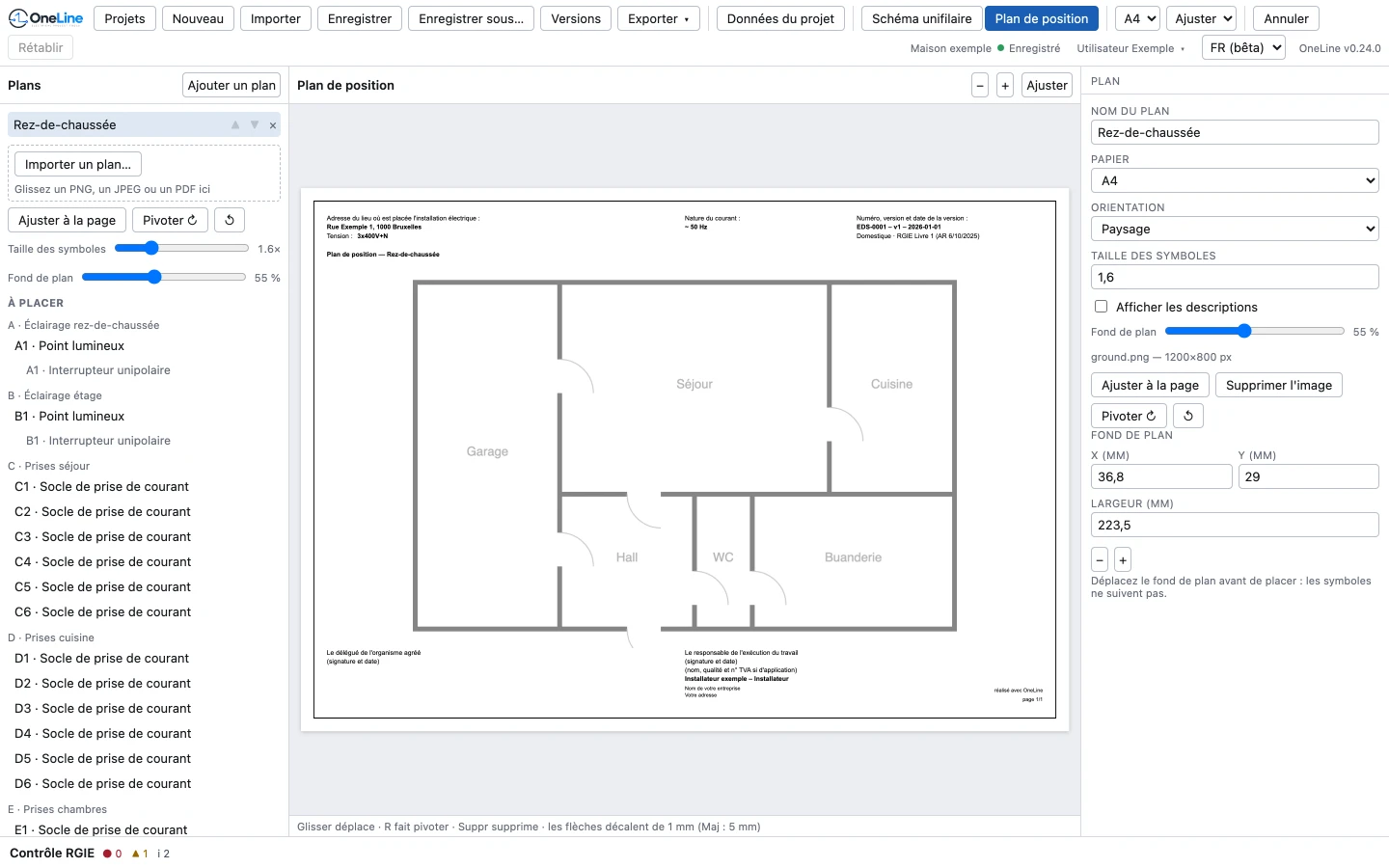Click the rotate-back icon beside left-panel Pivoter
This screenshot has width=1389, height=868.
pyautogui.click(x=230, y=220)
